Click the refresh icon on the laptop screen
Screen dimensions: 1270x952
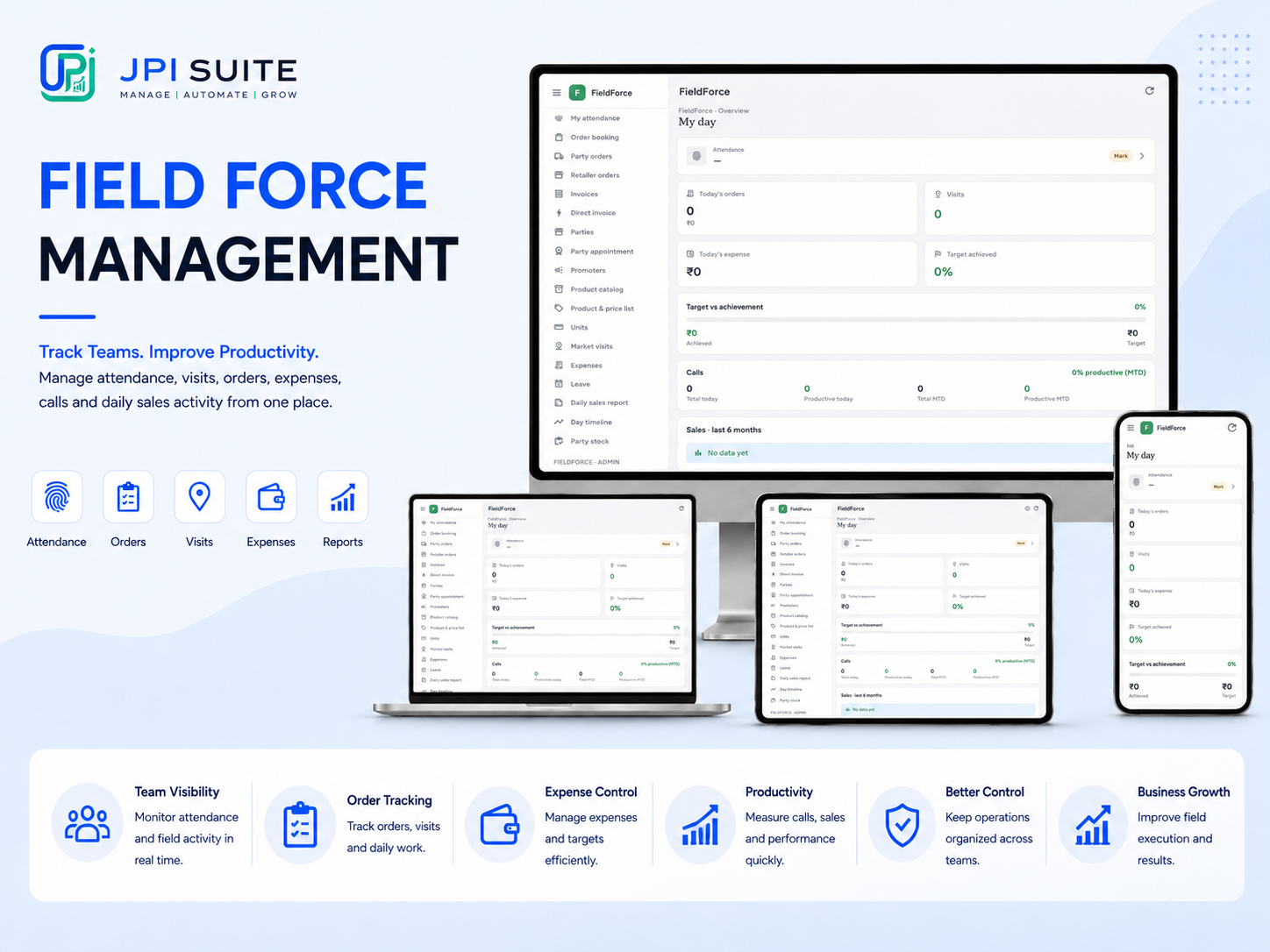tap(681, 508)
